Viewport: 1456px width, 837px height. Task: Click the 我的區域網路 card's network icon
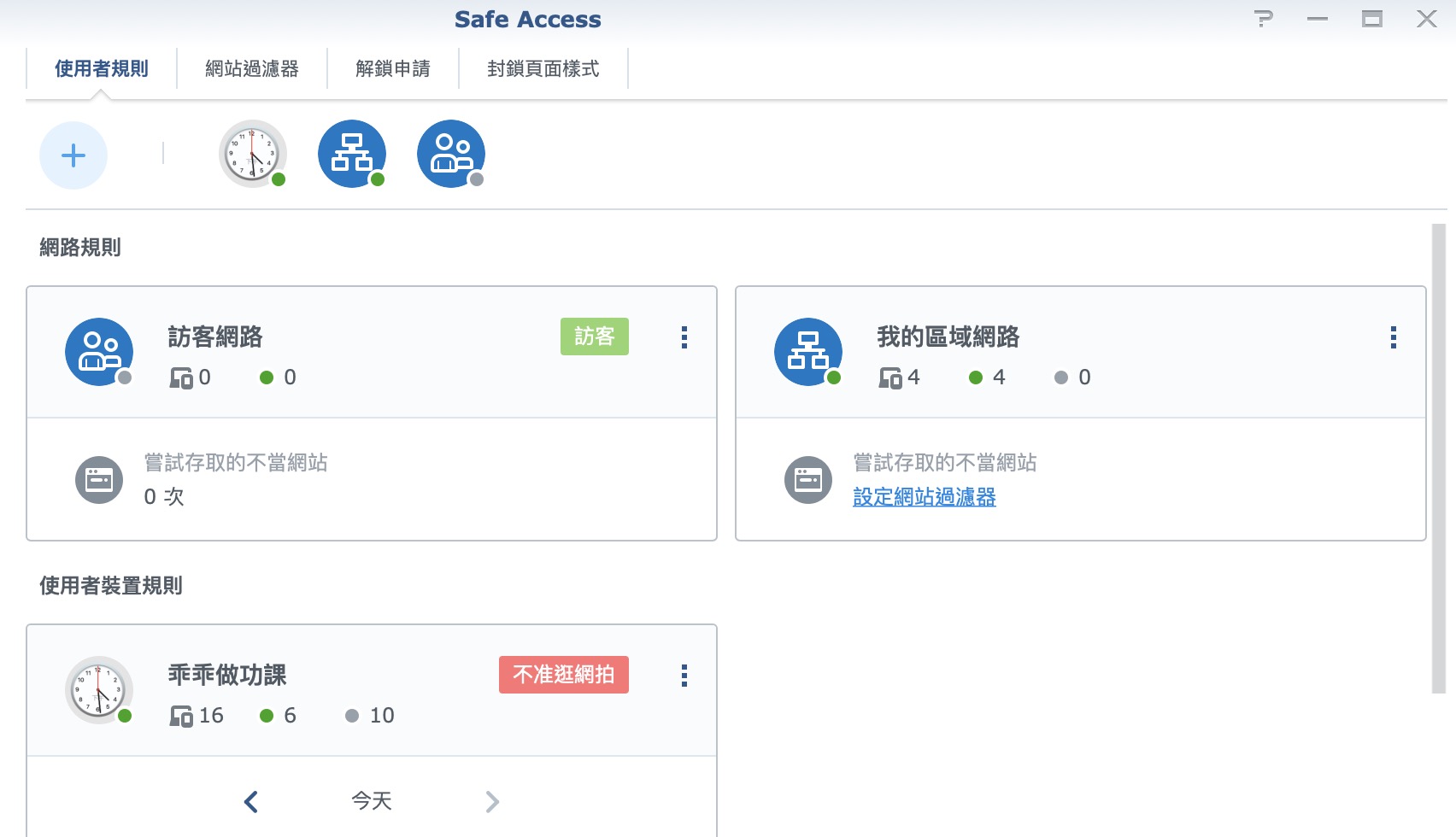[807, 352]
